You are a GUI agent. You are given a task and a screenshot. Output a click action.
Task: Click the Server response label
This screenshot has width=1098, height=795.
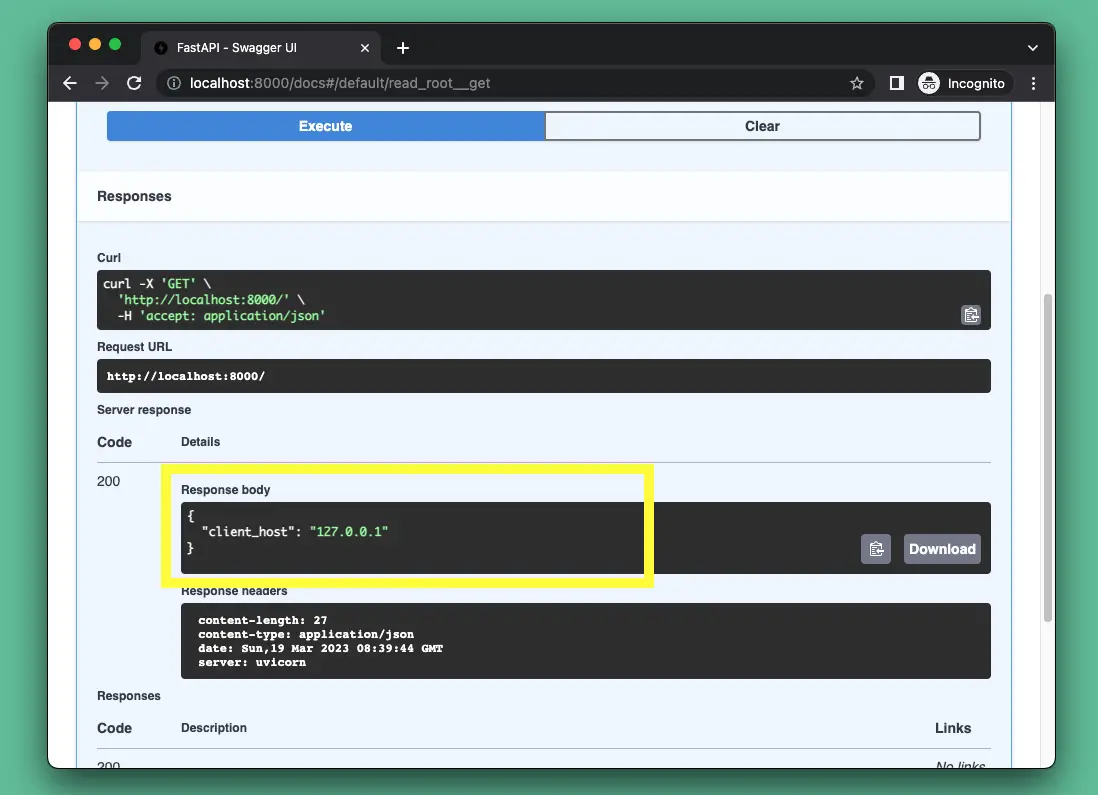[144, 410]
